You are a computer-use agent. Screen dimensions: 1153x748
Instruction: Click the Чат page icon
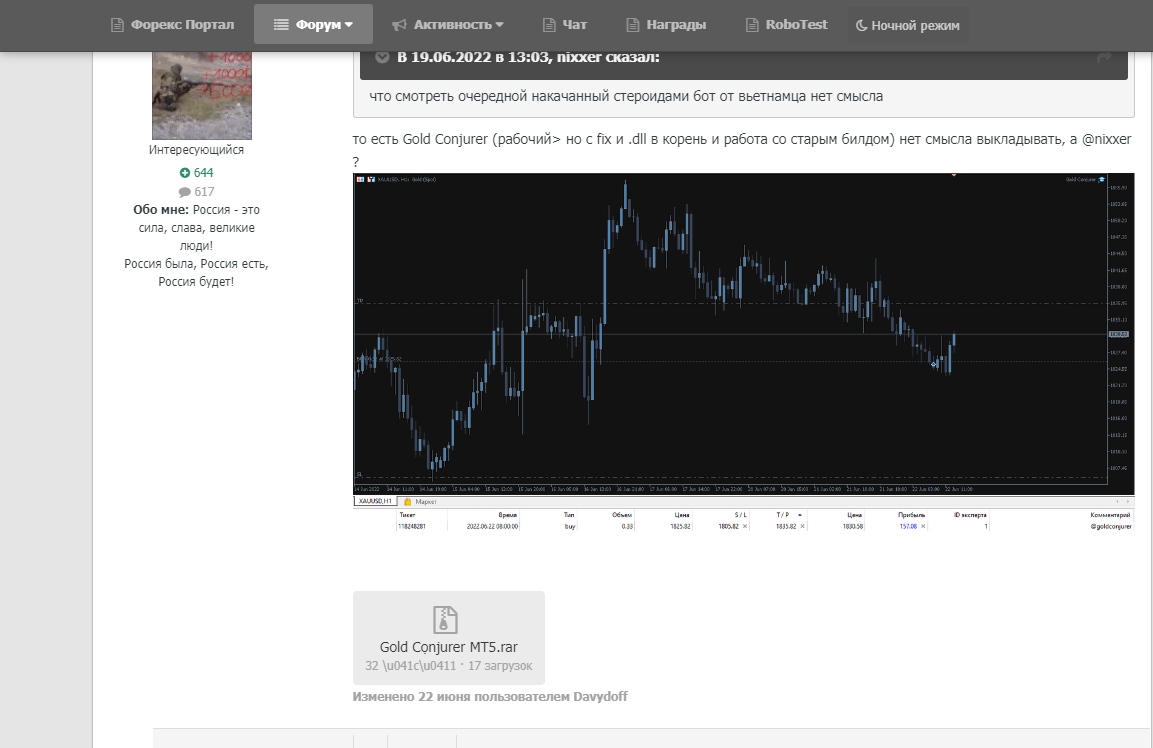tap(549, 25)
